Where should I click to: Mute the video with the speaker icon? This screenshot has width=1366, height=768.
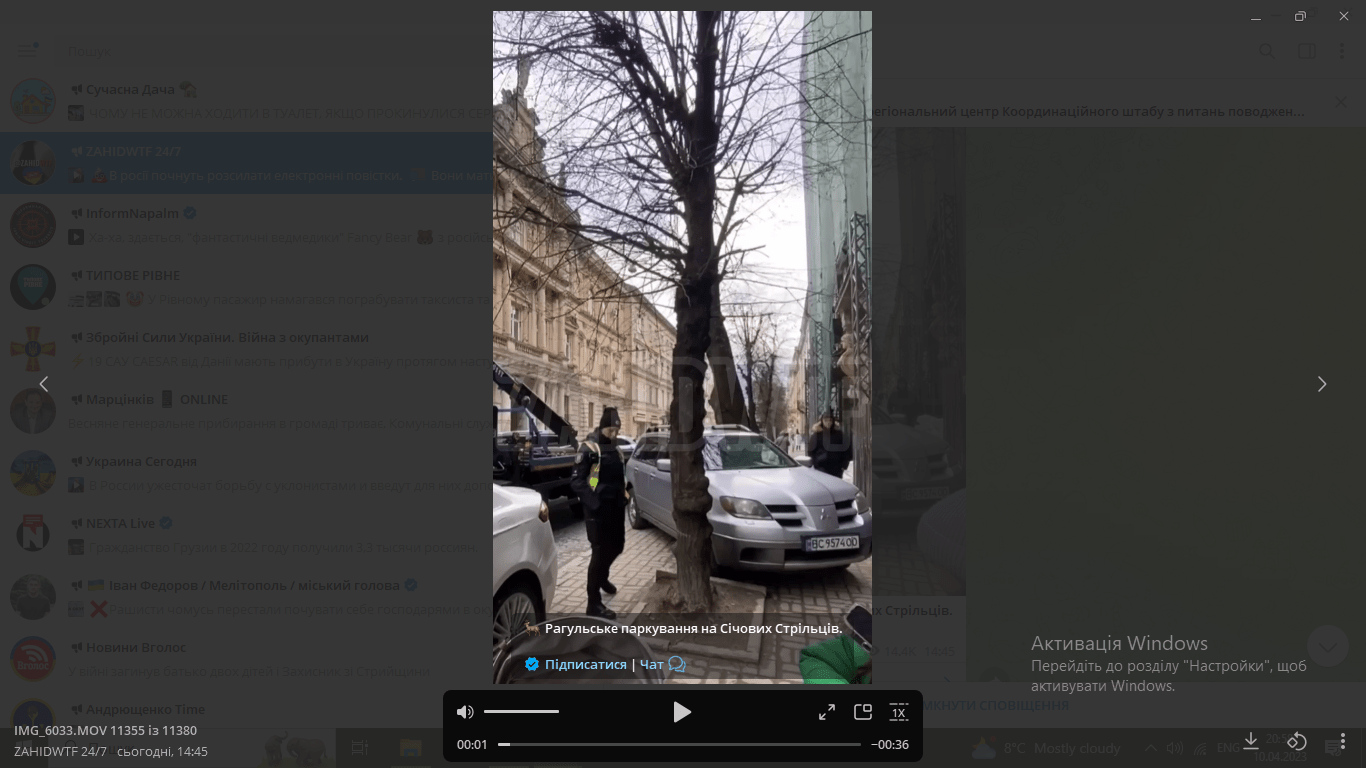coord(465,712)
